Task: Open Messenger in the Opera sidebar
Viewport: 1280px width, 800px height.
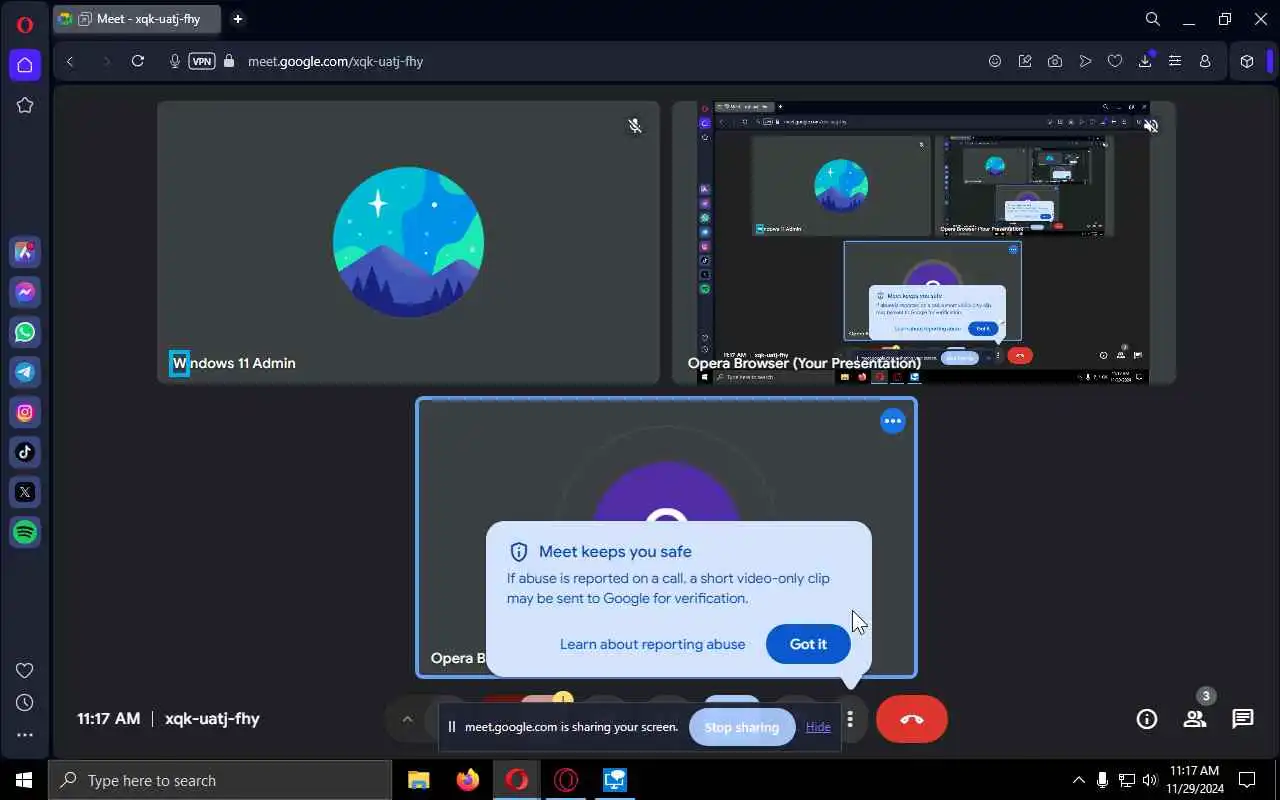Action: tap(25, 292)
